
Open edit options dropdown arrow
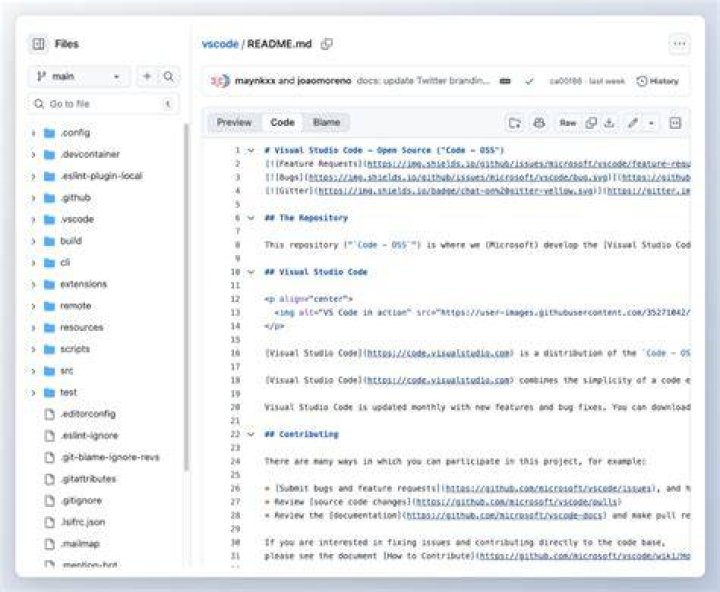[651, 123]
